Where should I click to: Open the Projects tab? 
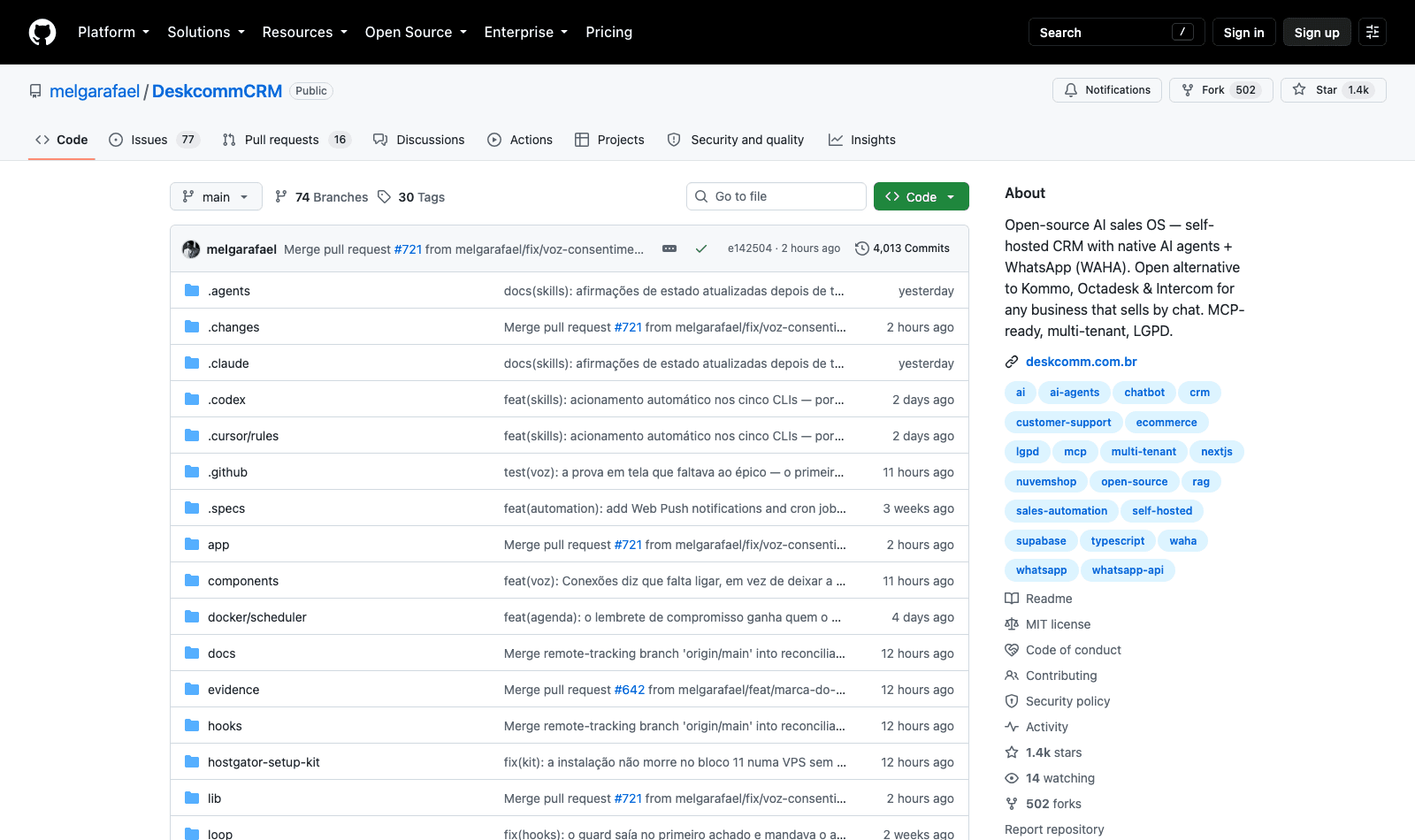pos(609,140)
